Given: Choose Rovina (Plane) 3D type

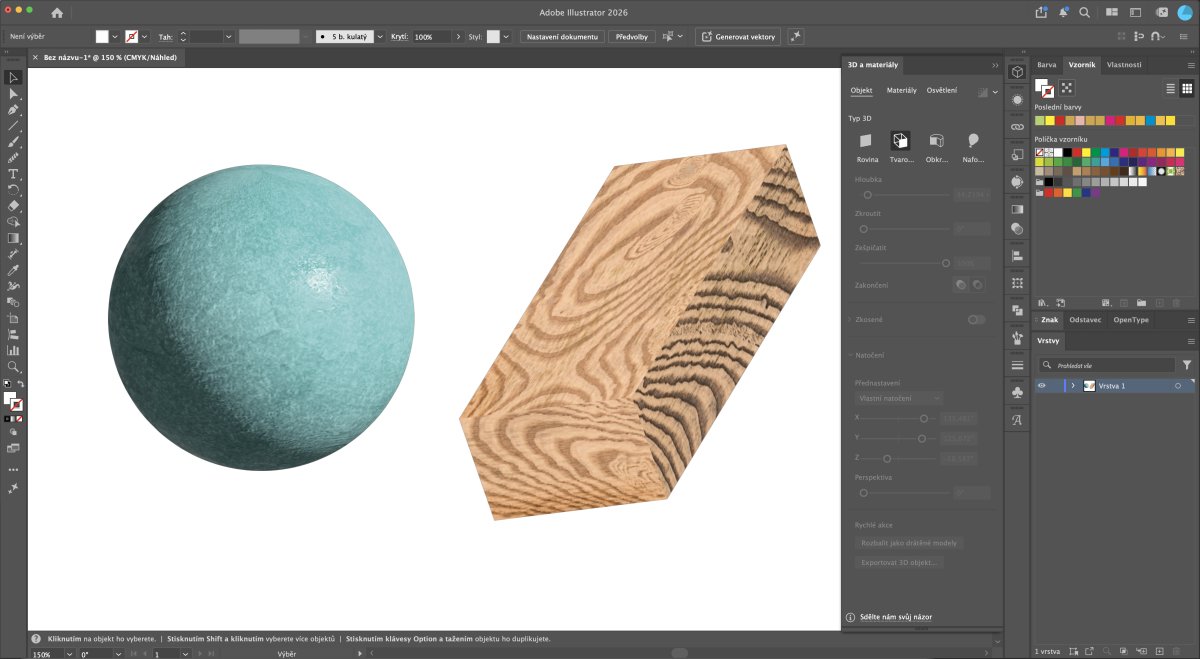Looking at the screenshot, I should pyautogui.click(x=867, y=141).
